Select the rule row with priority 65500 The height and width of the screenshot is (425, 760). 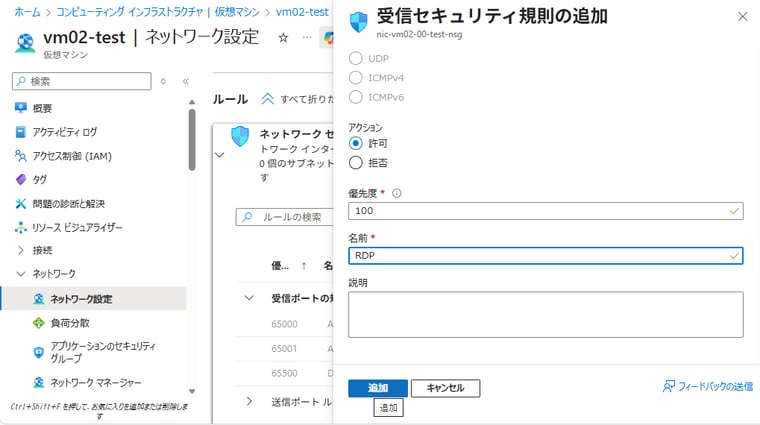(285, 374)
